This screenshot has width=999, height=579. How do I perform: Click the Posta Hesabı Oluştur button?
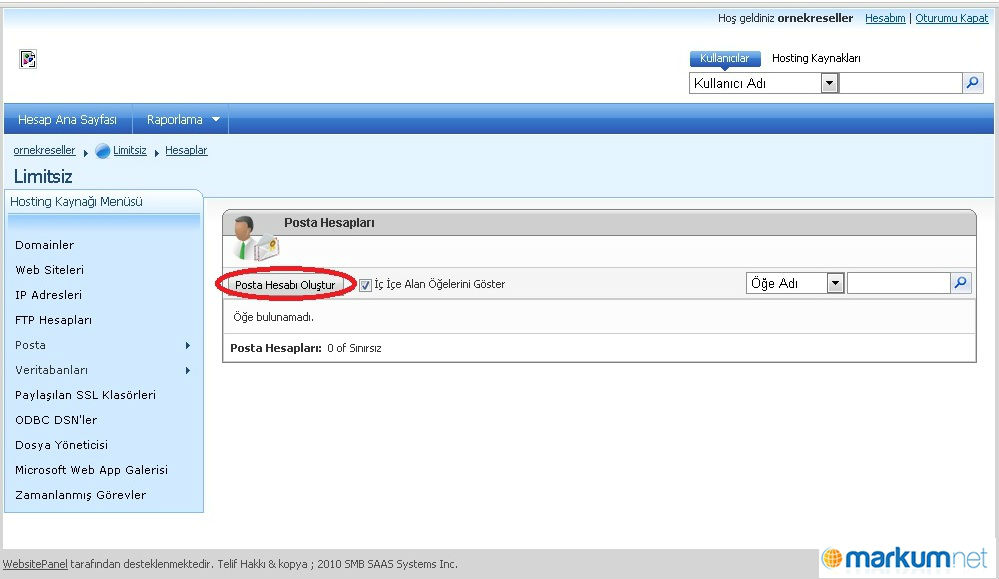(x=285, y=285)
